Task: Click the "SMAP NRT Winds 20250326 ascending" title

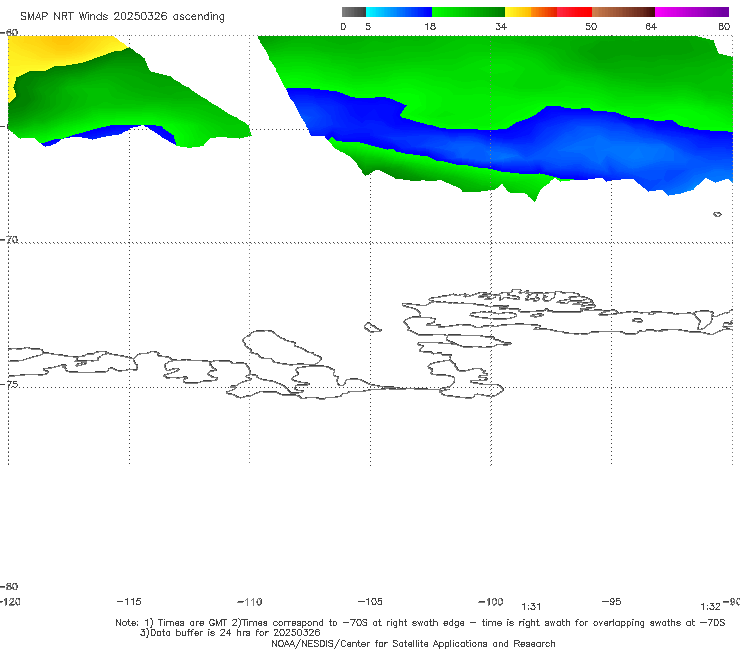Action: coord(122,17)
